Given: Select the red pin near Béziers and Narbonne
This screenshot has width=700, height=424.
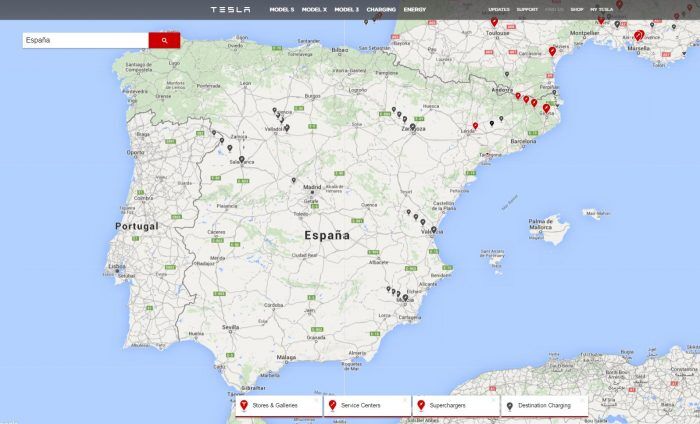Looking at the screenshot, I should click(x=552, y=51).
